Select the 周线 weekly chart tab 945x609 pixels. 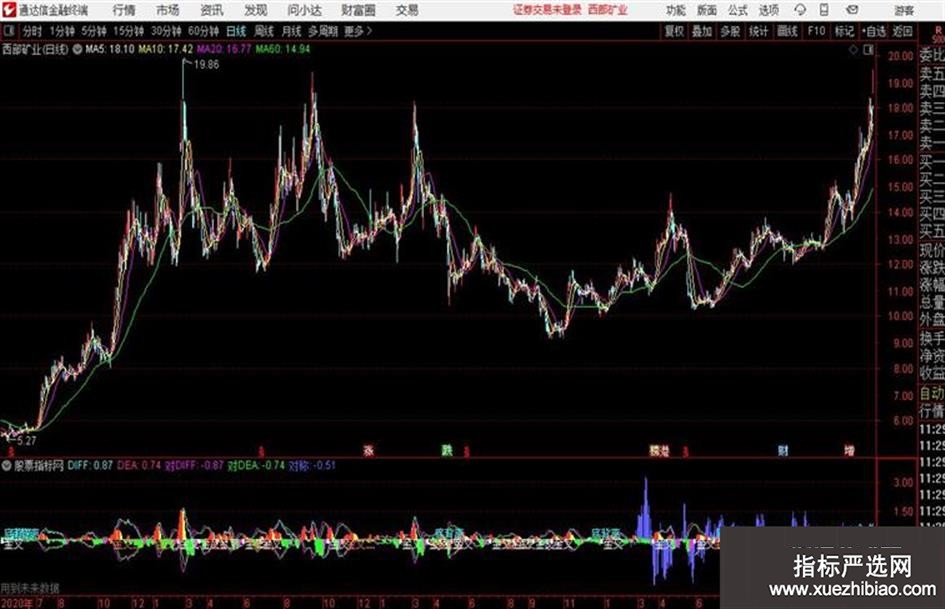(264, 31)
